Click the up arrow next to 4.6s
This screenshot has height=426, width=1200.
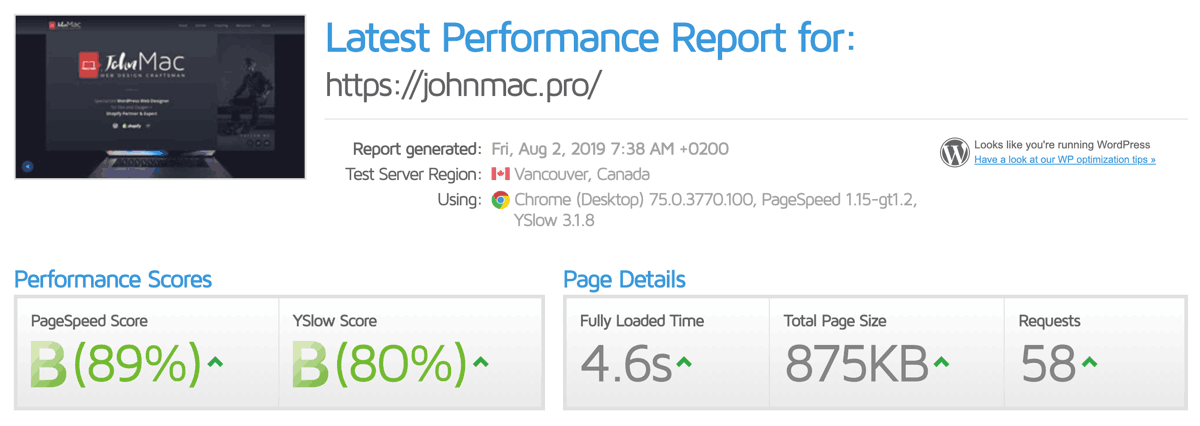click(x=684, y=362)
